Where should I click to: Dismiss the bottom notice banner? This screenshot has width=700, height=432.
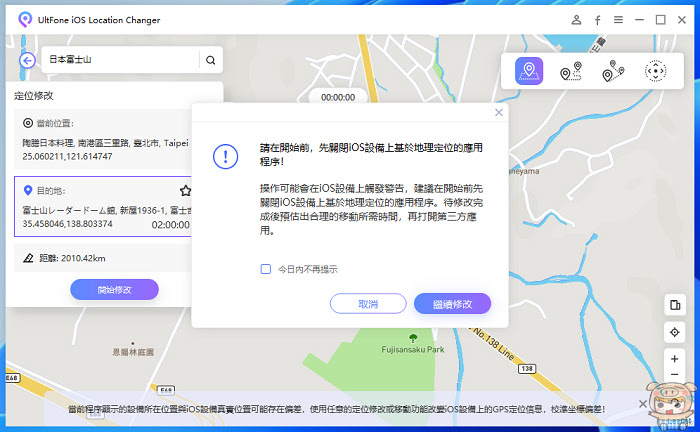(x=642, y=404)
